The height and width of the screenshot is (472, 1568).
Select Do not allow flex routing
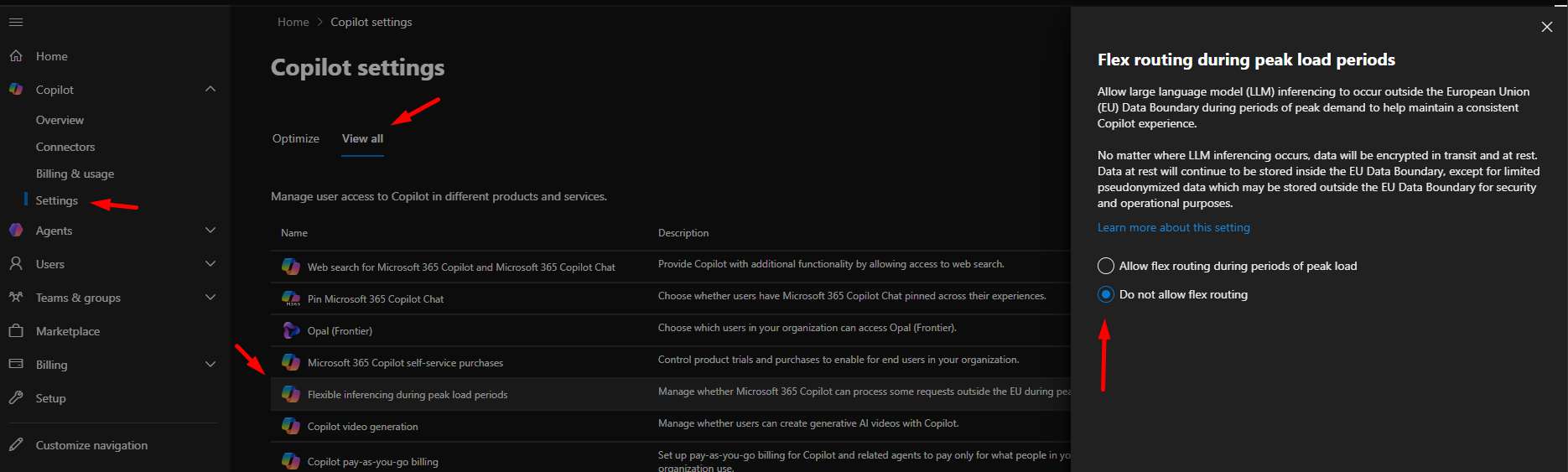point(1106,294)
